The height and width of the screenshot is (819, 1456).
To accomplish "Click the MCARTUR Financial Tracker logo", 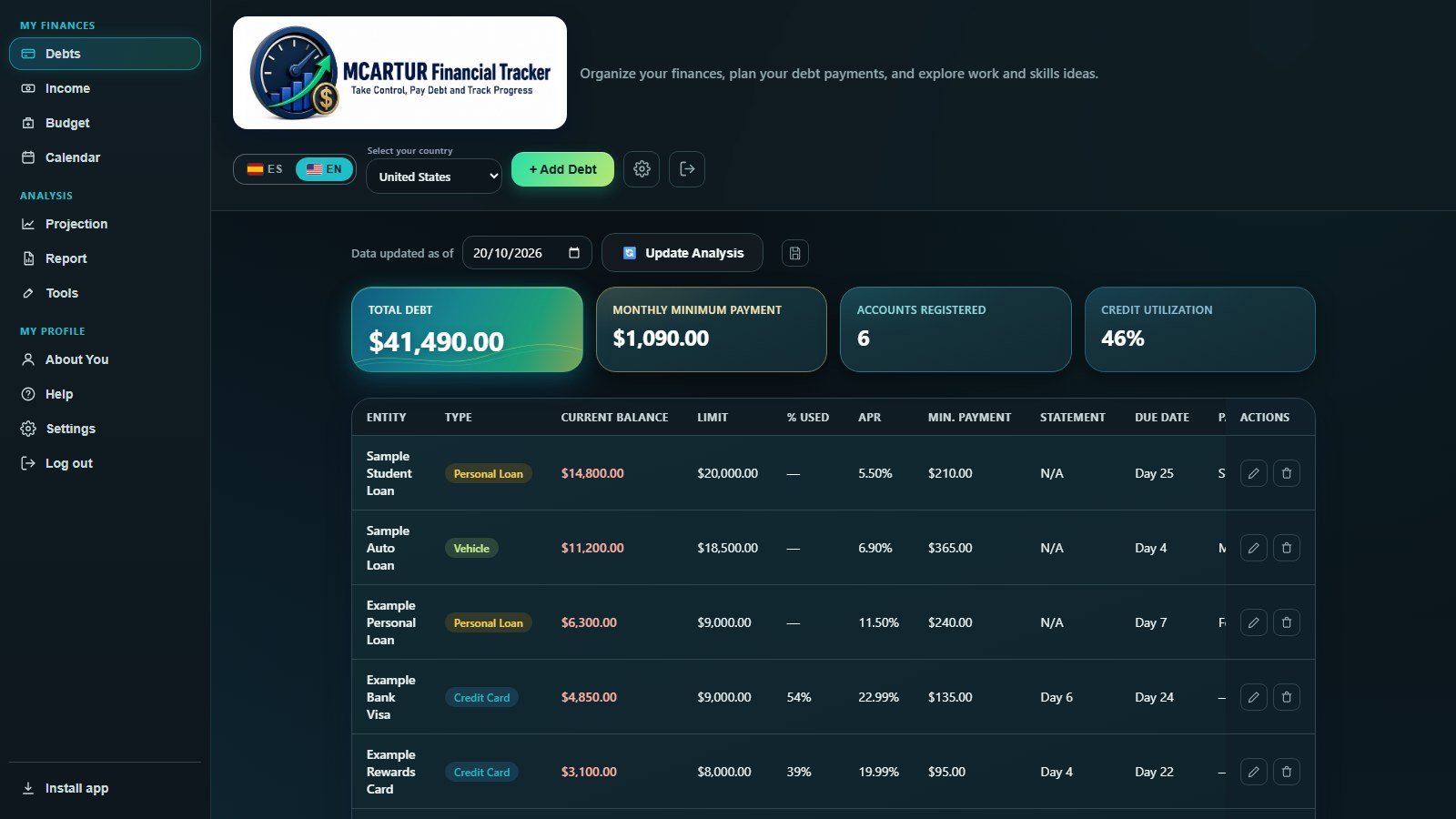I will (x=399, y=73).
